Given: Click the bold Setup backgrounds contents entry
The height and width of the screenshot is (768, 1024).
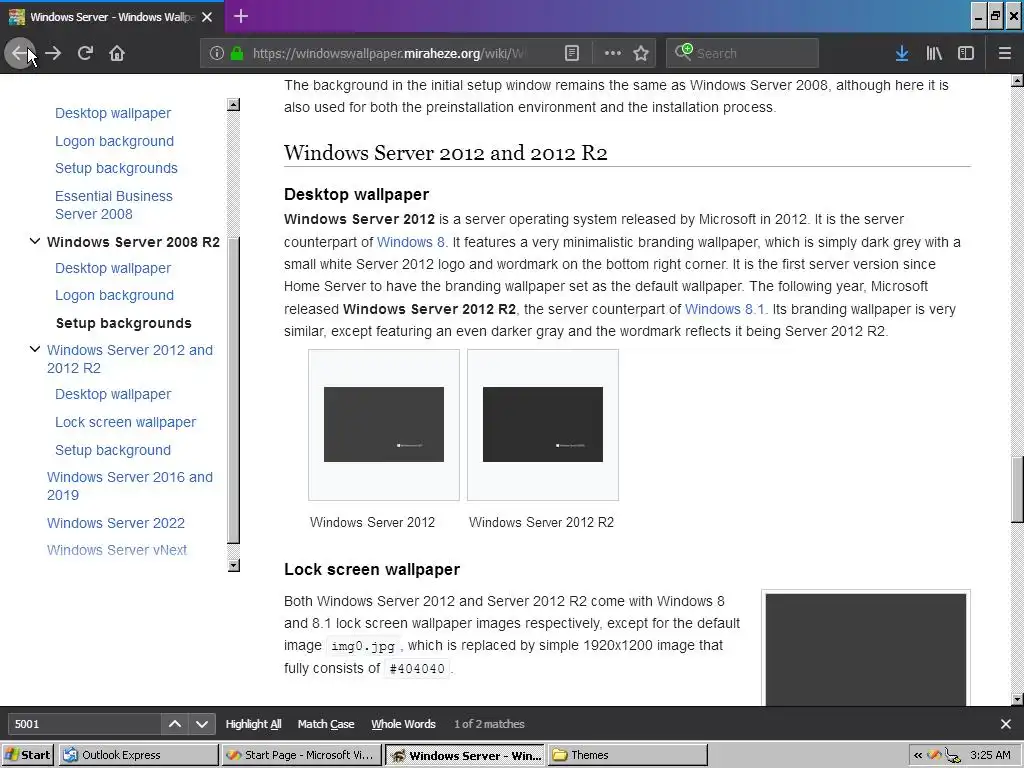Looking at the screenshot, I should (x=123, y=323).
